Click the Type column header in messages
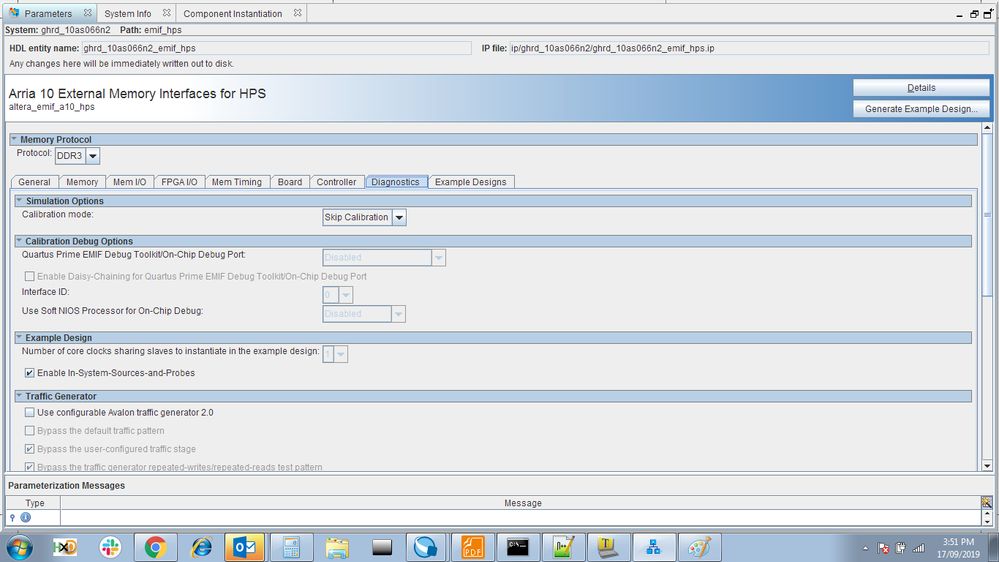The image size is (999, 562). point(34,503)
